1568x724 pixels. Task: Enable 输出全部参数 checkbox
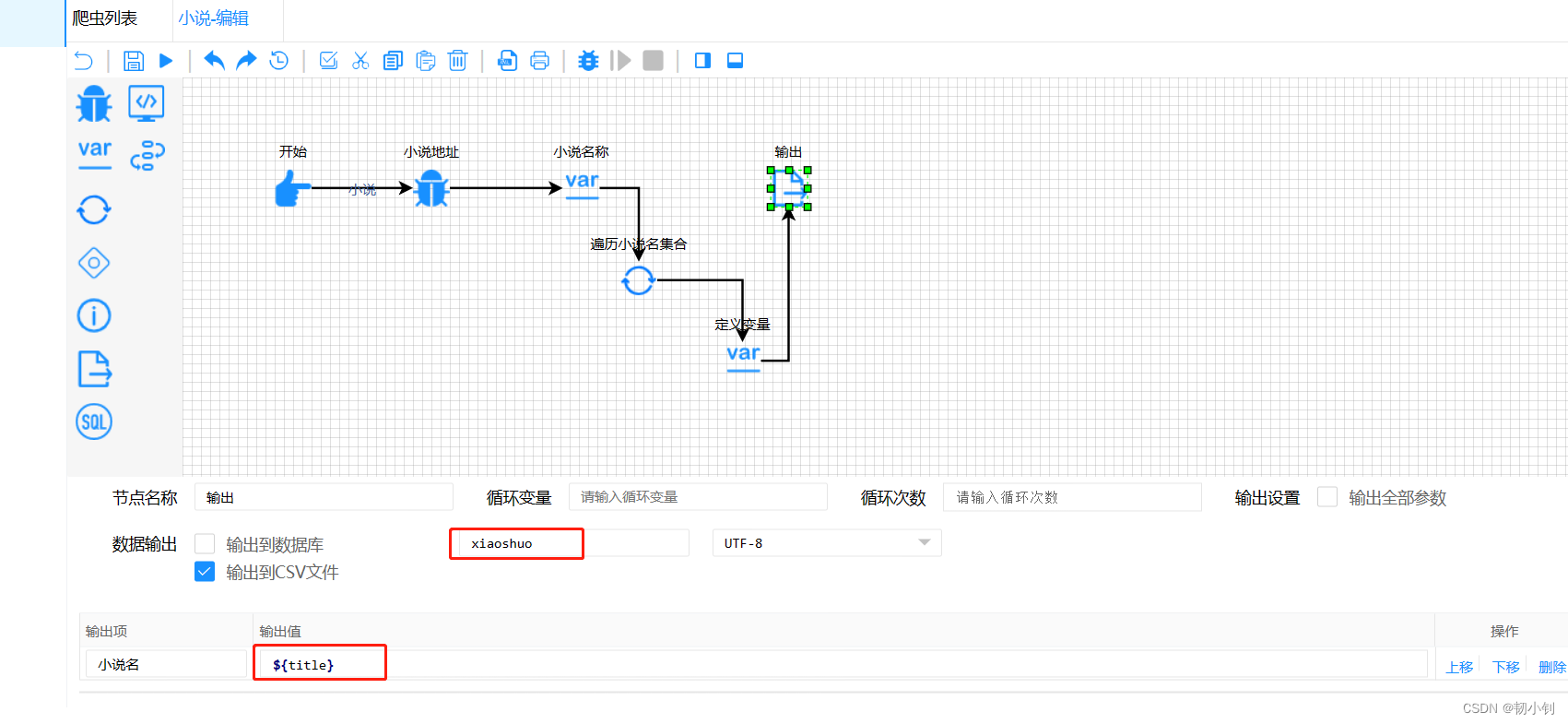[1327, 497]
